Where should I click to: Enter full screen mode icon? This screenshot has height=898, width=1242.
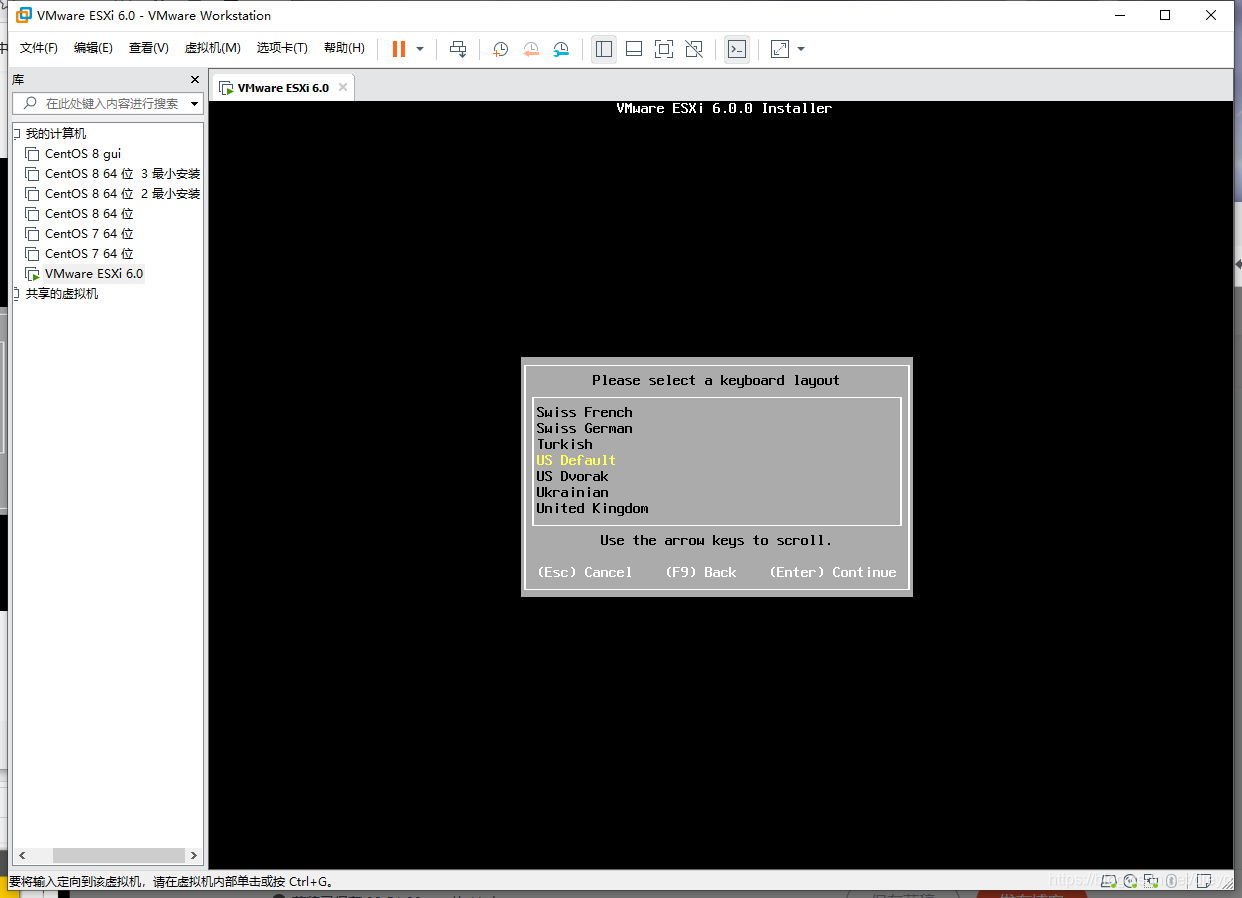[x=664, y=48]
